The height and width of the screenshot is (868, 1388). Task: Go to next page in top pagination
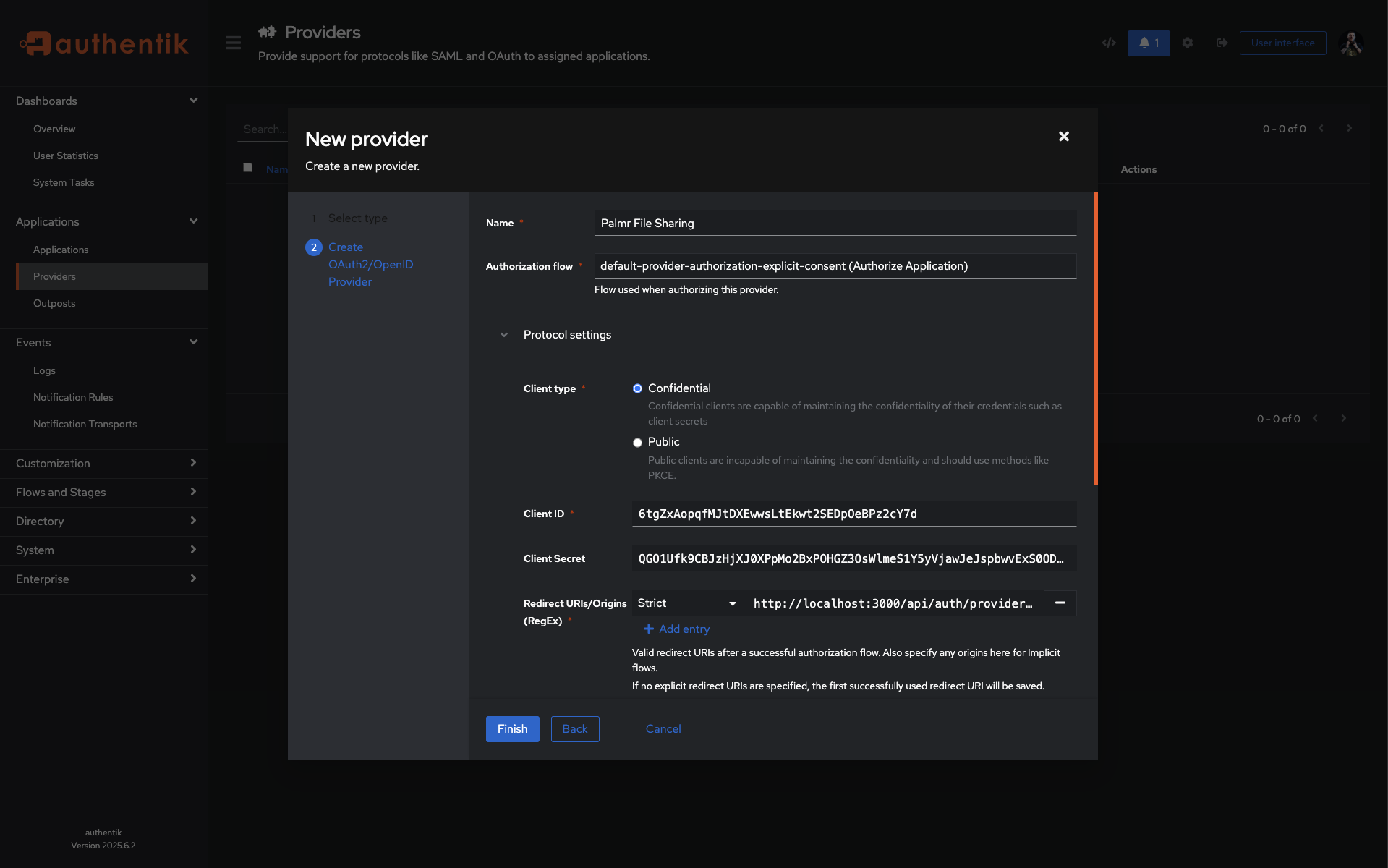click(1349, 128)
